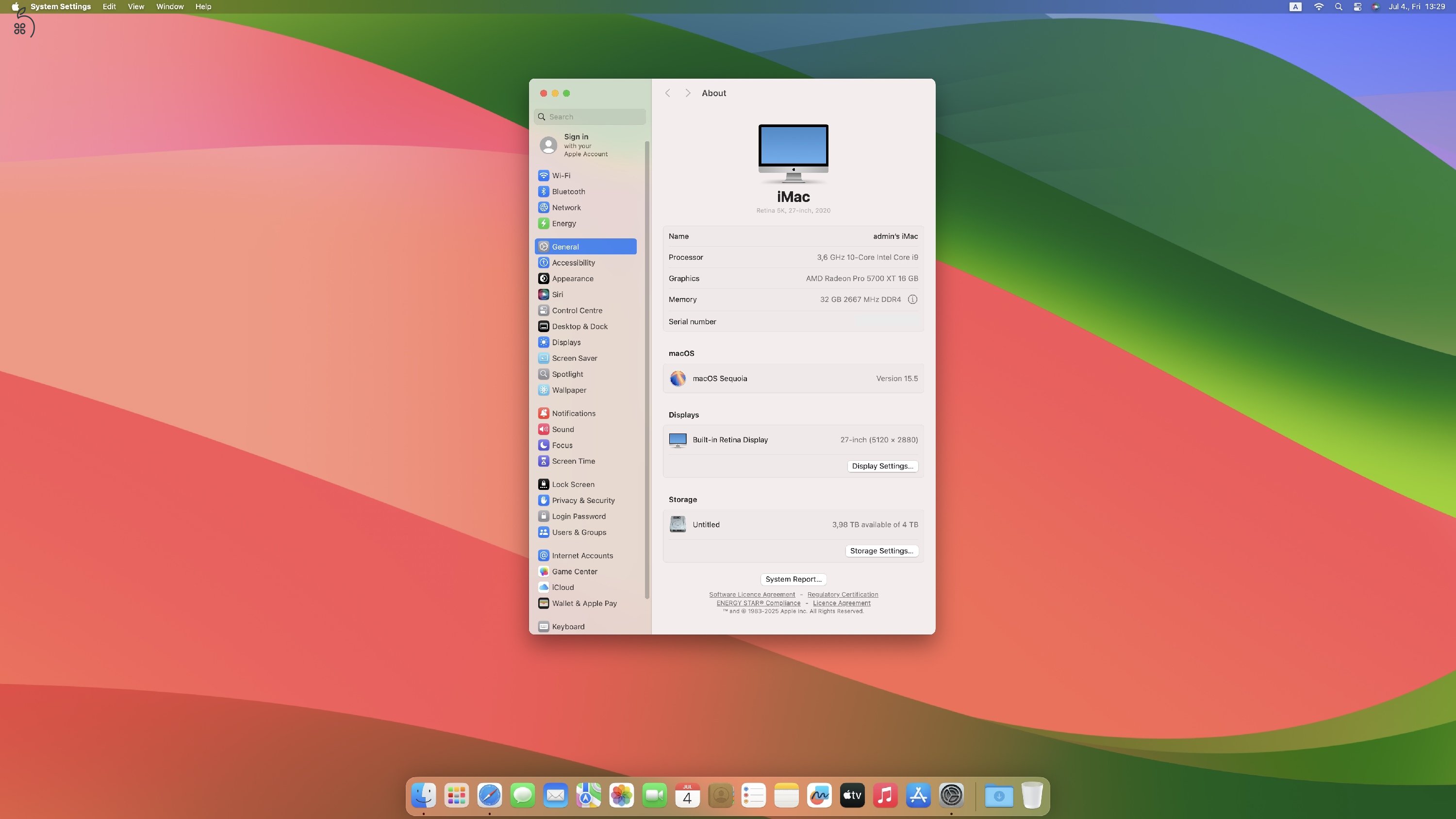The width and height of the screenshot is (1456, 819).
Task: Open the System Settings menu
Action: pyautogui.click(x=61, y=7)
